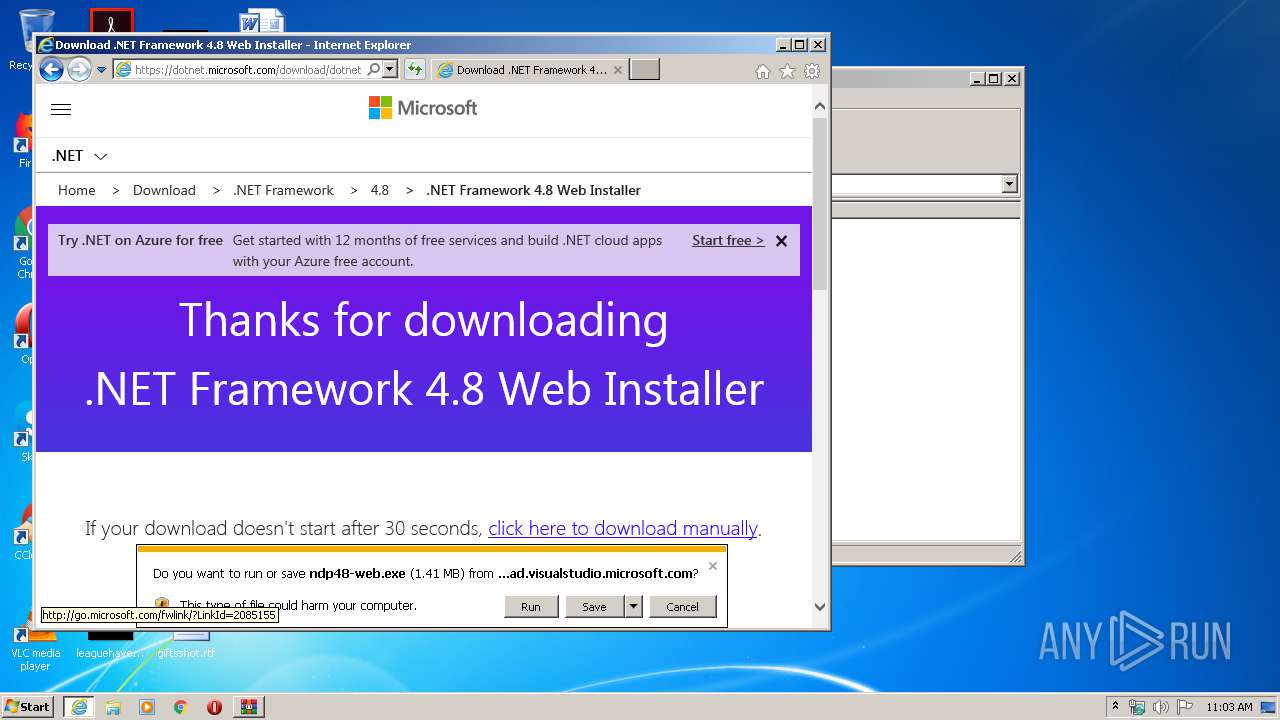Cancel the download prompt
The width and height of the screenshot is (1280, 720).
point(683,607)
